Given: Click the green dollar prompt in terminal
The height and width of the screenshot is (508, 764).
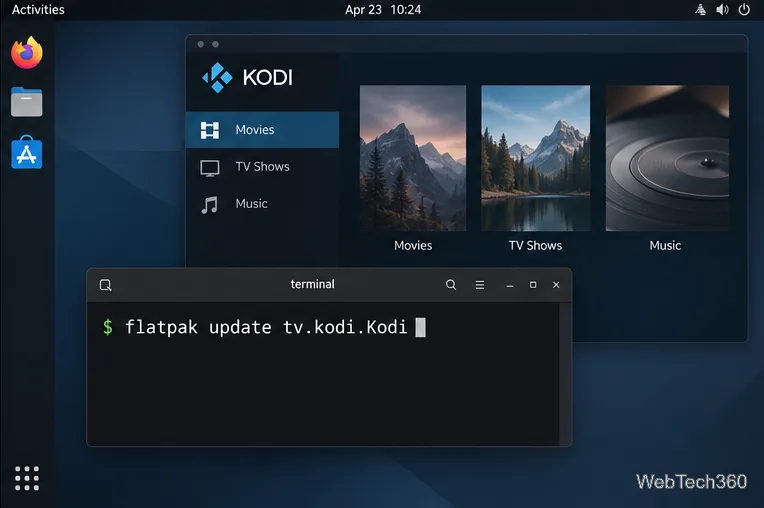Looking at the screenshot, I should click(108, 327).
